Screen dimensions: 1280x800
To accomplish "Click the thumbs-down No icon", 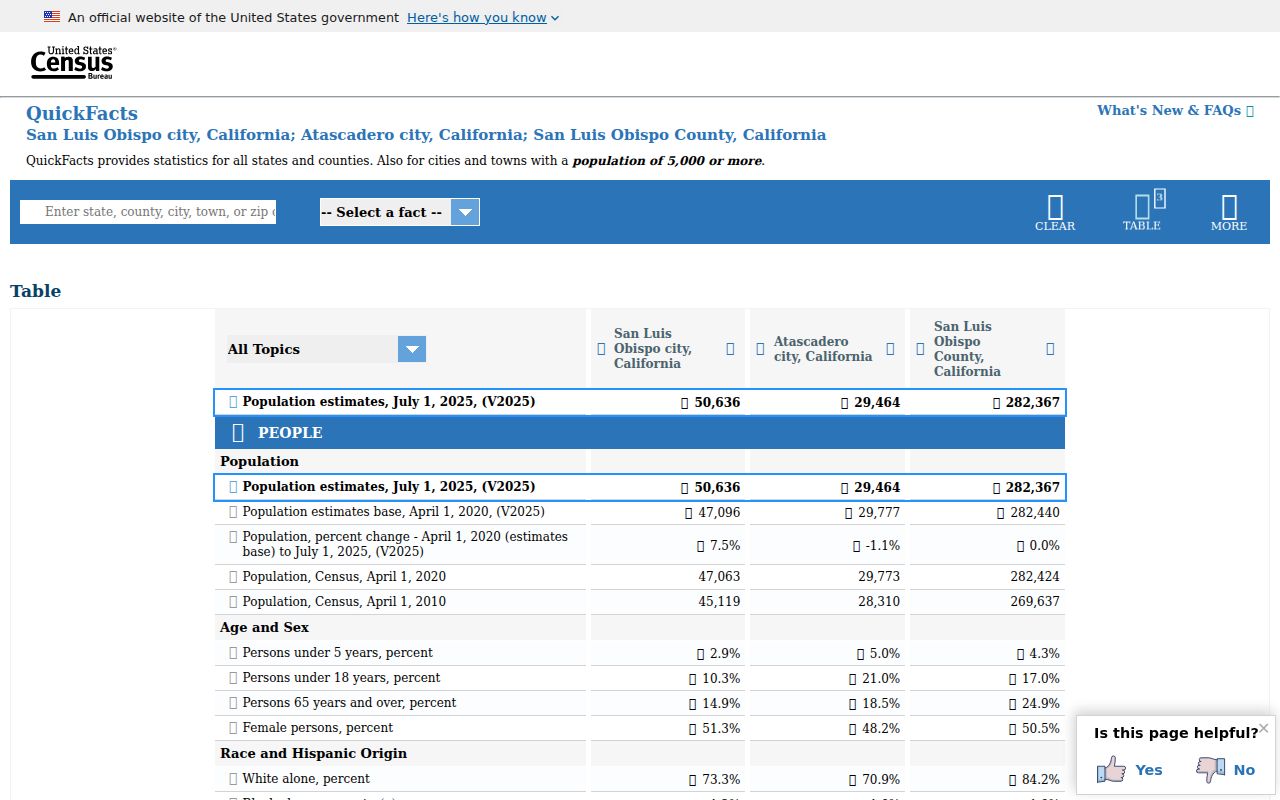I will pyautogui.click(x=1211, y=769).
